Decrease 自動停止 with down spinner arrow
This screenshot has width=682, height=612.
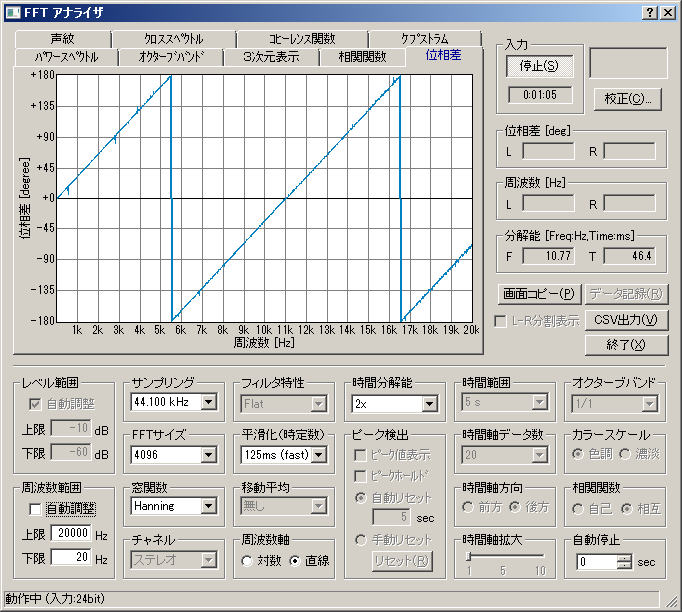click(x=625, y=565)
